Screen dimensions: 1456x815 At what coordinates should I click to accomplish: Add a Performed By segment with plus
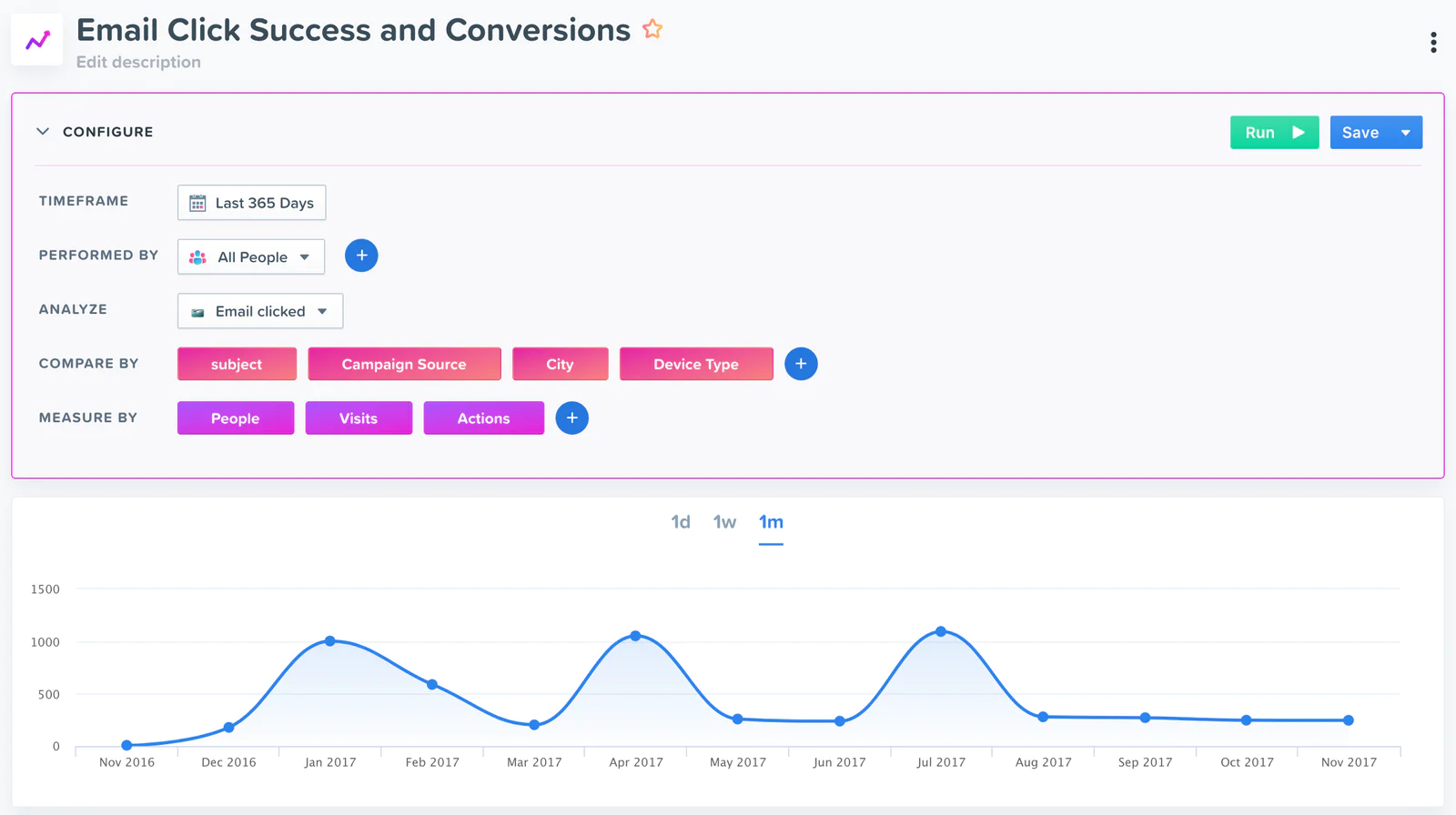pyautogui.click(x=361, y=256)
